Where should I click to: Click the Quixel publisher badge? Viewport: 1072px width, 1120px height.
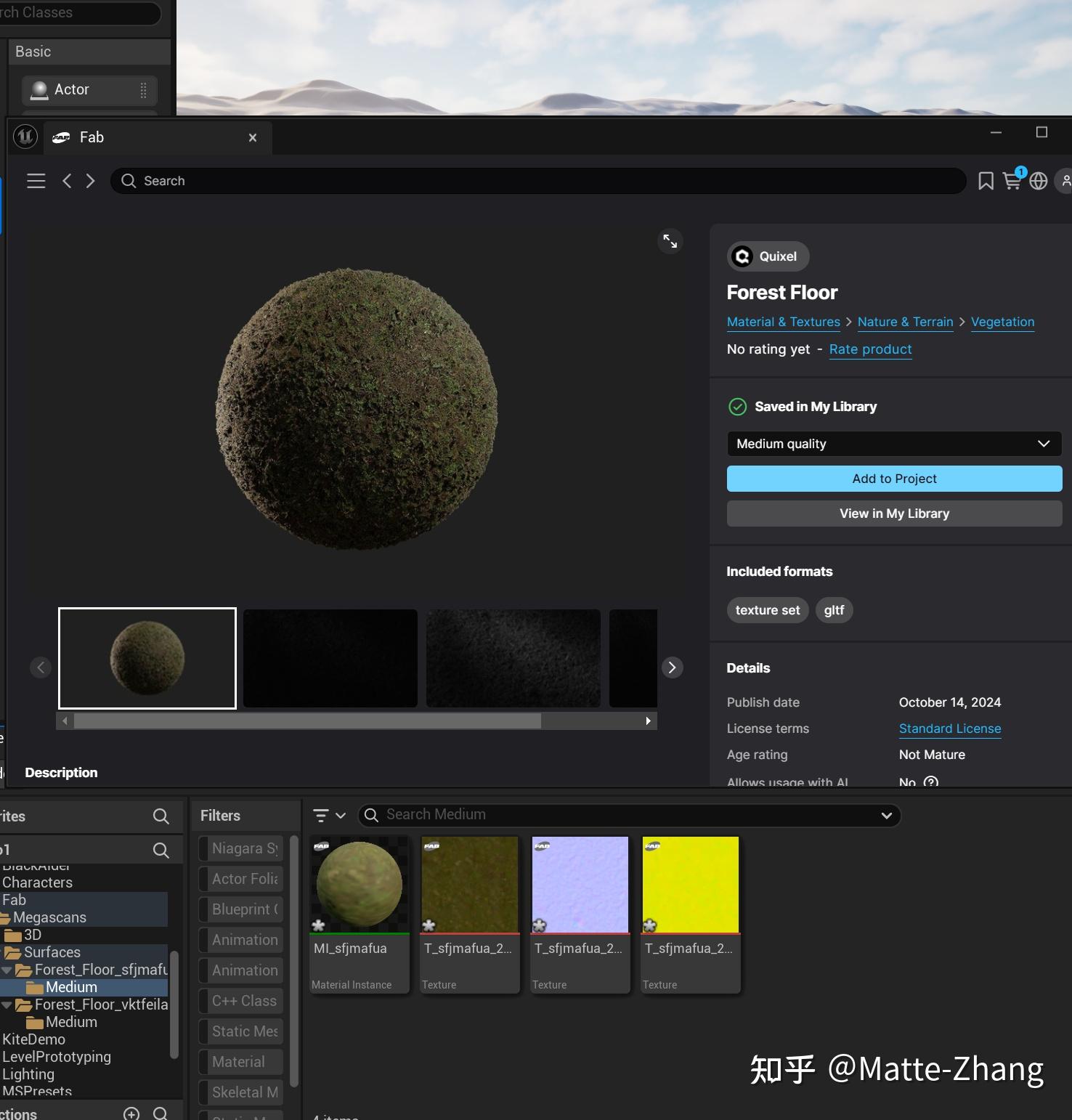(767, 256)
